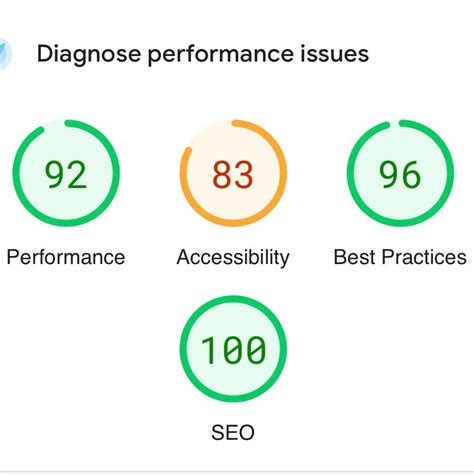This screenshot has height=476, width=474.
Task: Select the Performance category label
Action: coord(66,257)
